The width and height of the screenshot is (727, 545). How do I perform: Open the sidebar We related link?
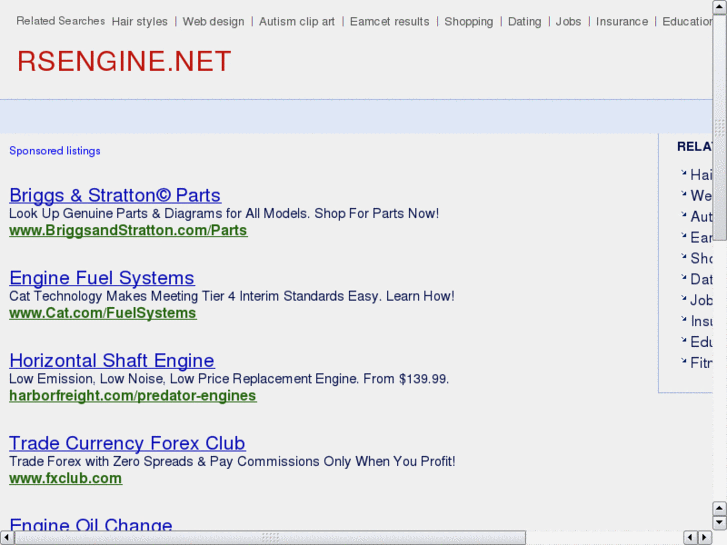click(701, 196)
